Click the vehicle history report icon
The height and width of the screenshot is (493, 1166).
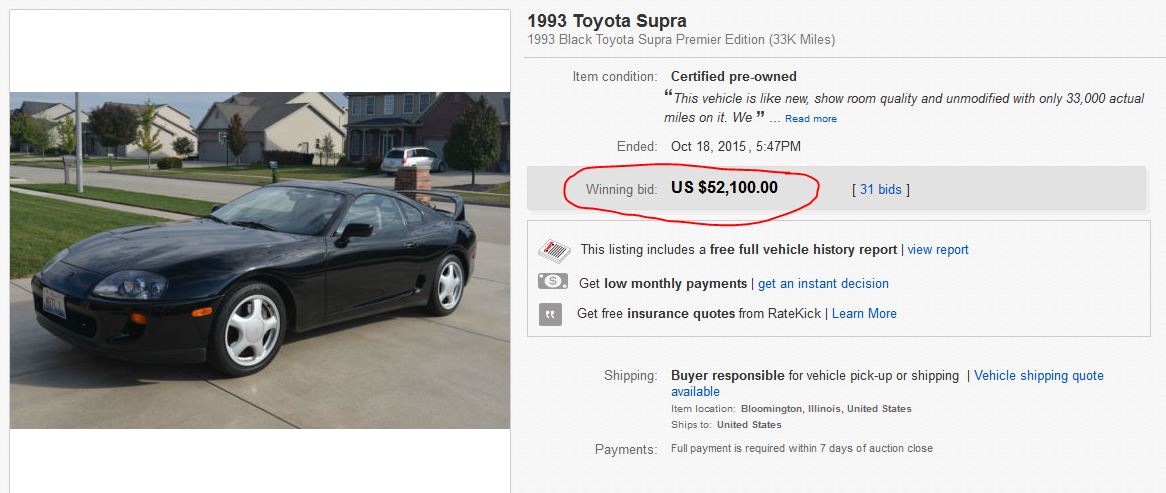554,250
